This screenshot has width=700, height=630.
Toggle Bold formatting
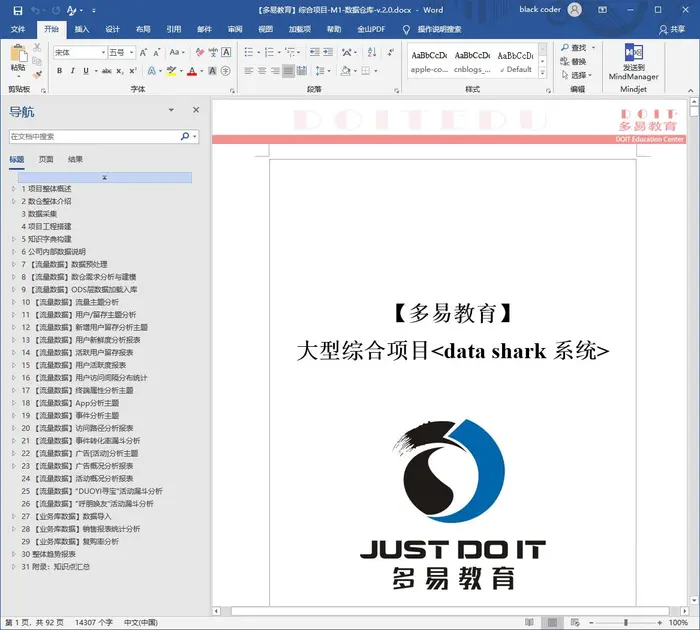[59, 71]
